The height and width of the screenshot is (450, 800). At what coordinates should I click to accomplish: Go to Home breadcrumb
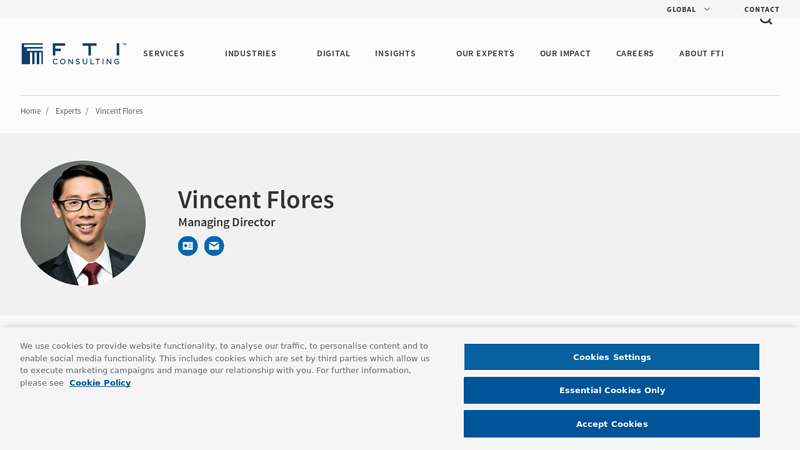[x=31, y=111]
